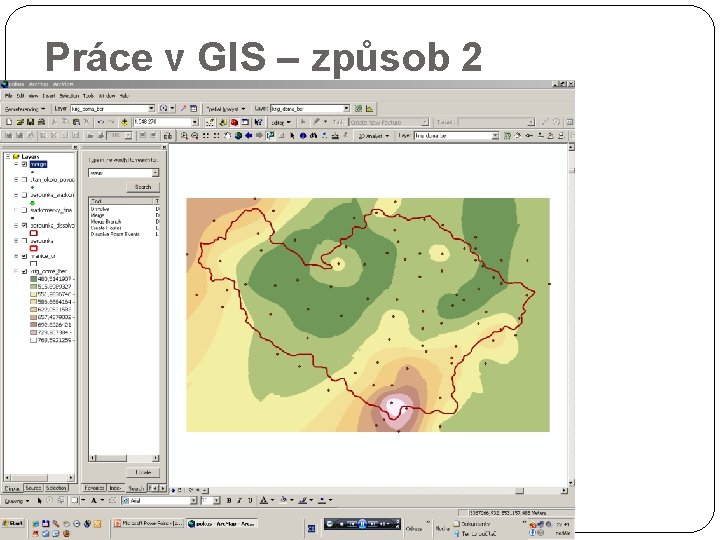Screen dimensions: 720x540
Task: Switch to the Index tab in ArcToolbox
Action: point(115,488)
